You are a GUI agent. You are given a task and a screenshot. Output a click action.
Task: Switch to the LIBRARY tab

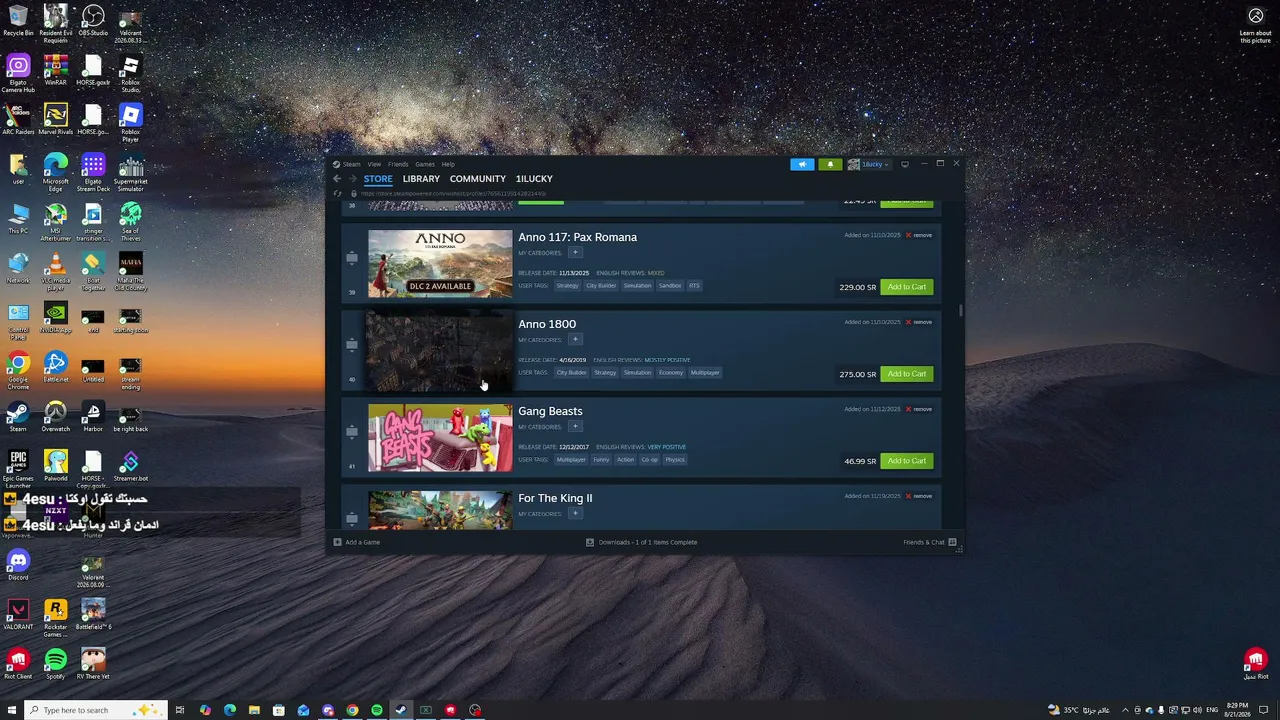pos(421,179)
